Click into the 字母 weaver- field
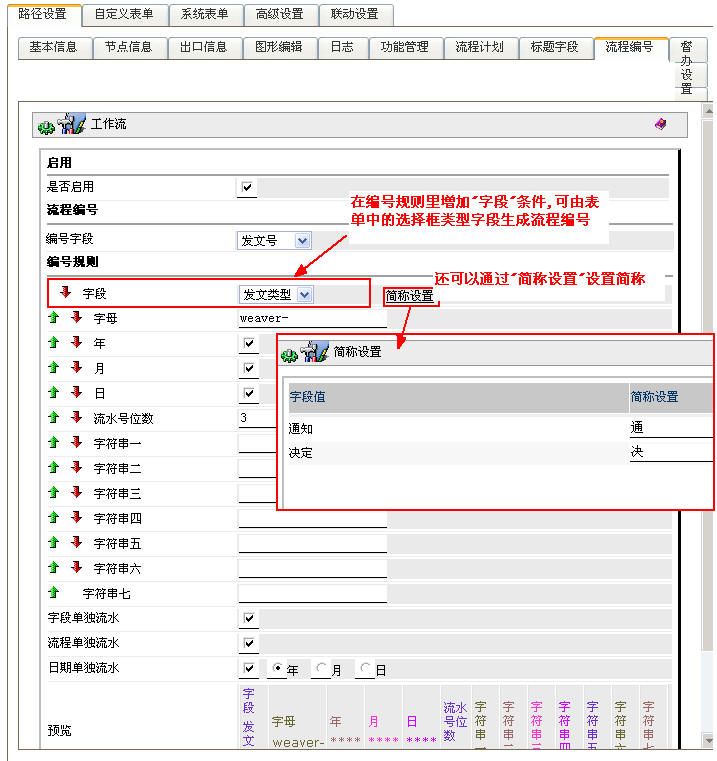717x761 pixels. (312, 318)
